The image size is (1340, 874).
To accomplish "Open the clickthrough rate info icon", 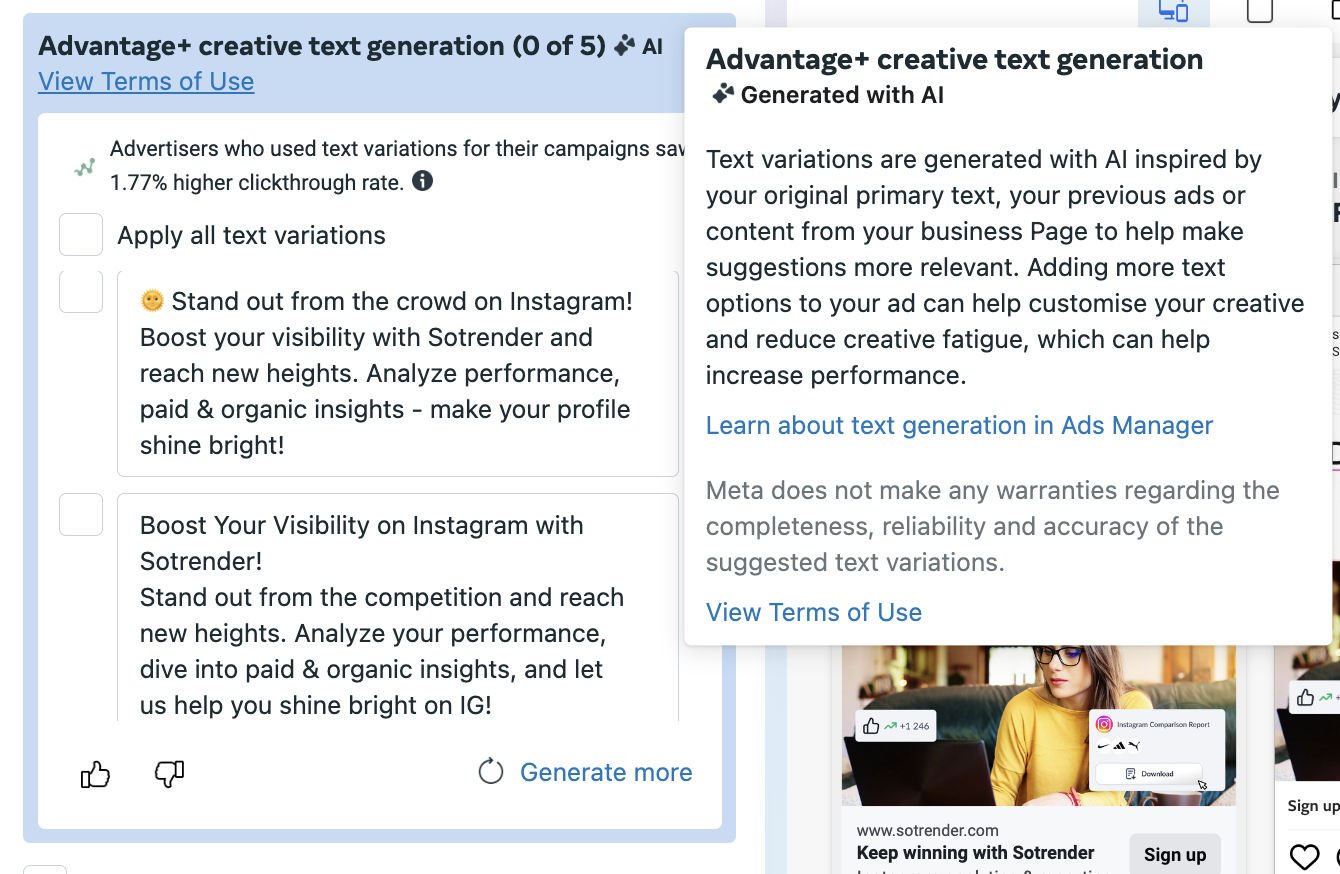I will pos(423,181).
